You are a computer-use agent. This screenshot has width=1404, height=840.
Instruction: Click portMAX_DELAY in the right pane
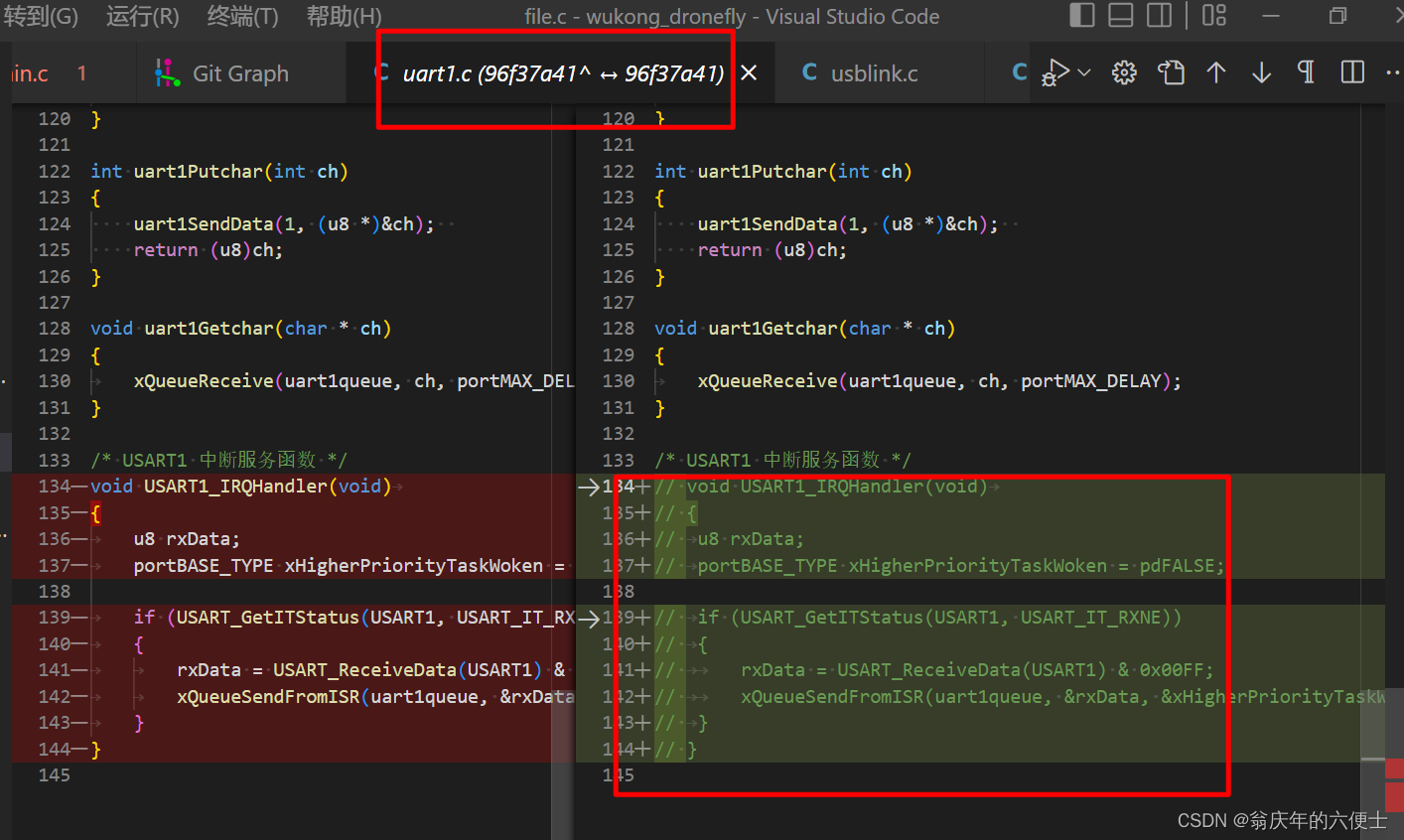1091,381
